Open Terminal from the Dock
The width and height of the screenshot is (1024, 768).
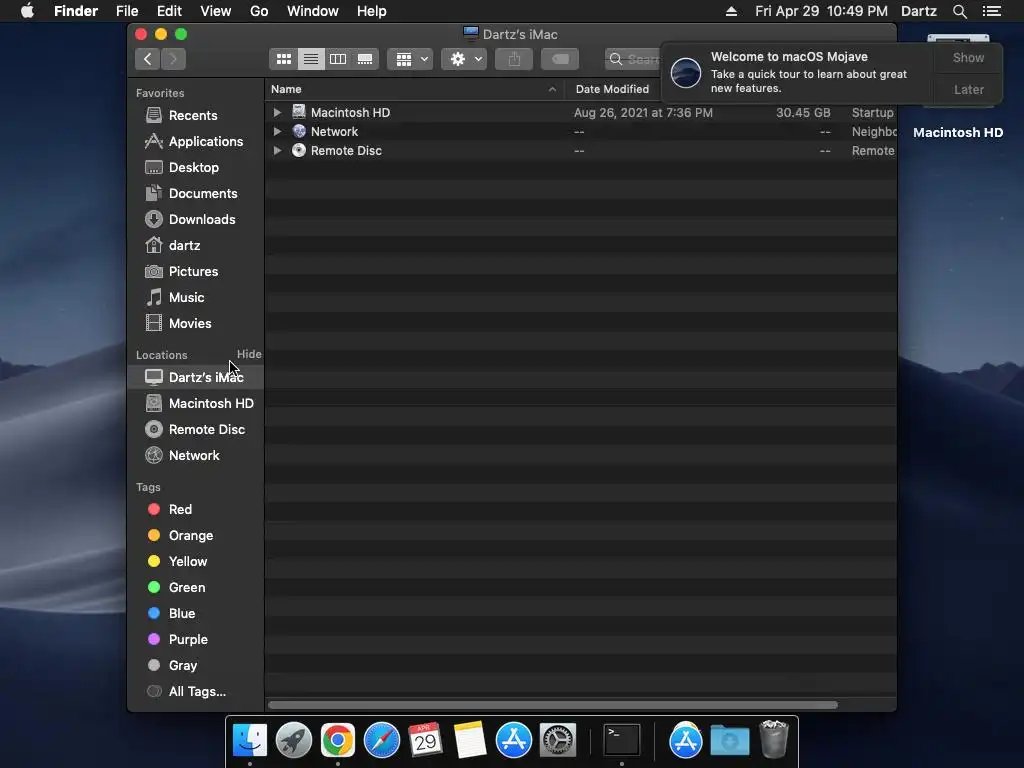tap(621, 740)
